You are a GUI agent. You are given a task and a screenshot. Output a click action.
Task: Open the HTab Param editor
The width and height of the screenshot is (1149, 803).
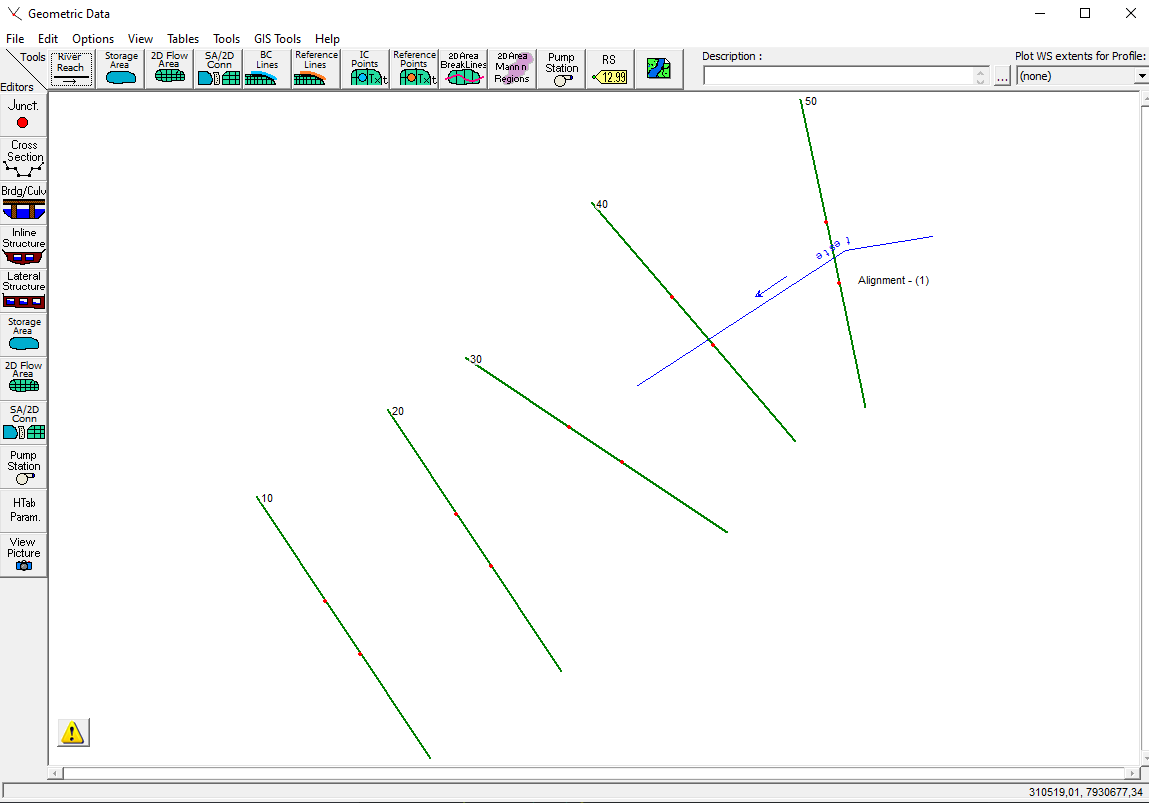(23, 508)
